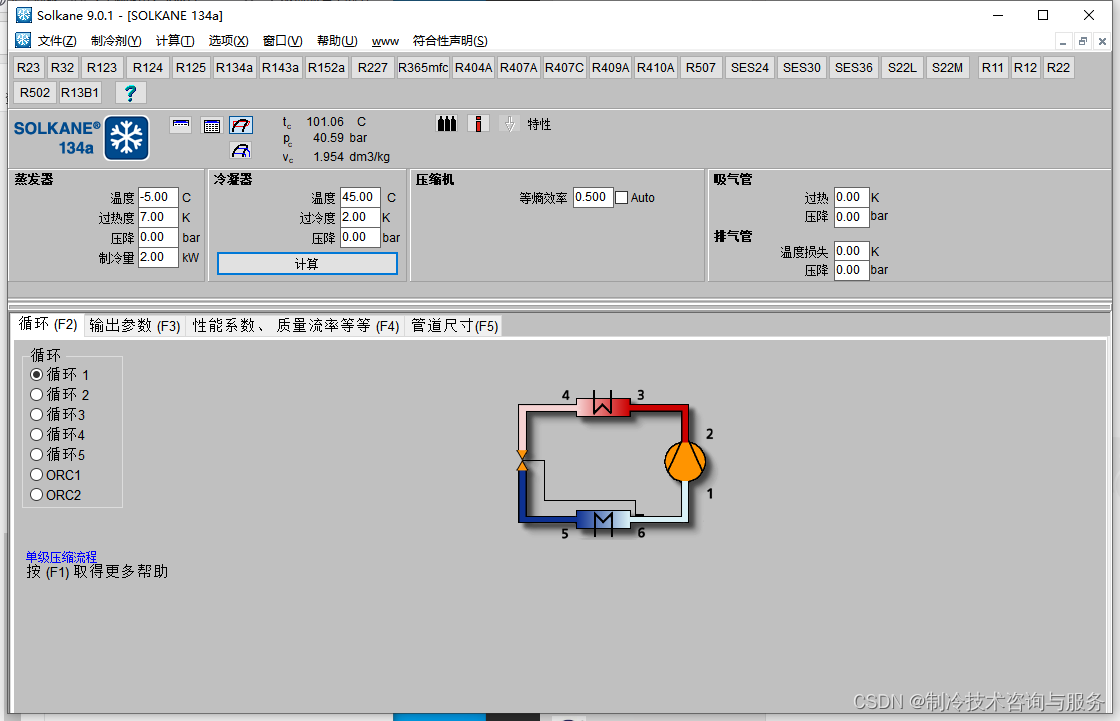The image size is (1120, 721).
Task: Switch to the 输出参数 (F3) tab
Action: pyautogui.click(x=134, y=326)
